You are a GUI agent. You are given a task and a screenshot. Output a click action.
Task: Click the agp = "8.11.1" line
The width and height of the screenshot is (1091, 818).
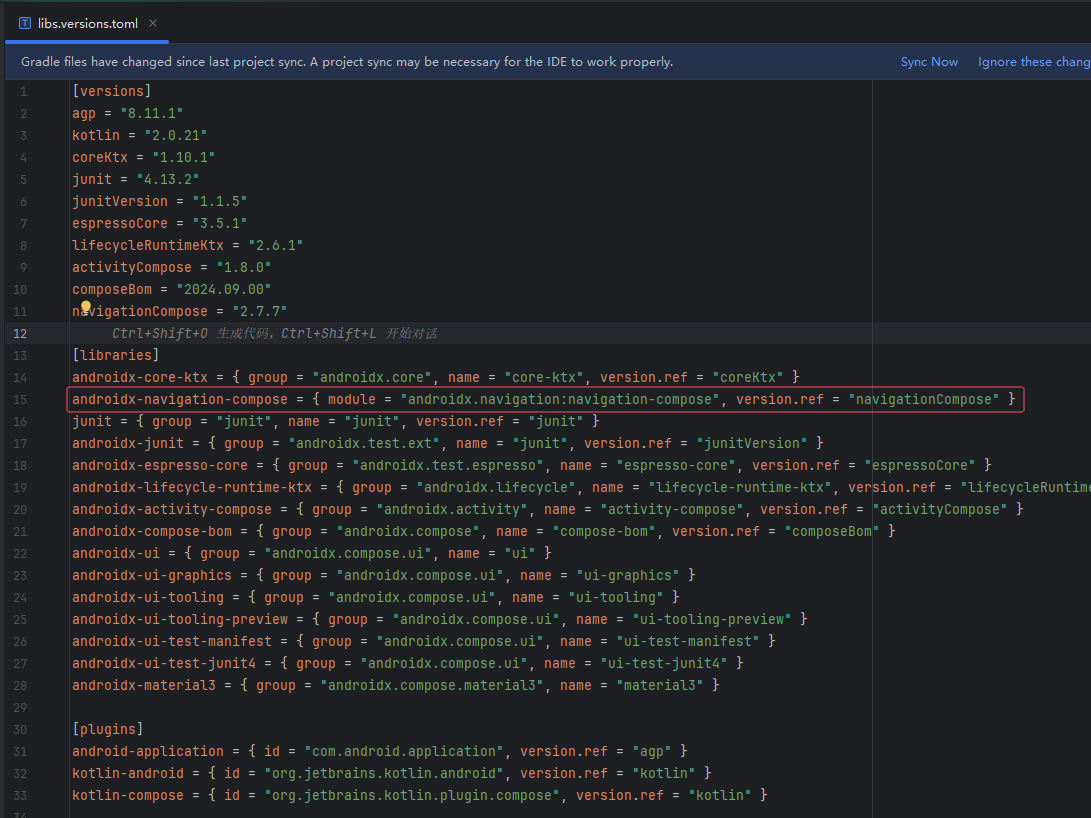click(127, 113)
